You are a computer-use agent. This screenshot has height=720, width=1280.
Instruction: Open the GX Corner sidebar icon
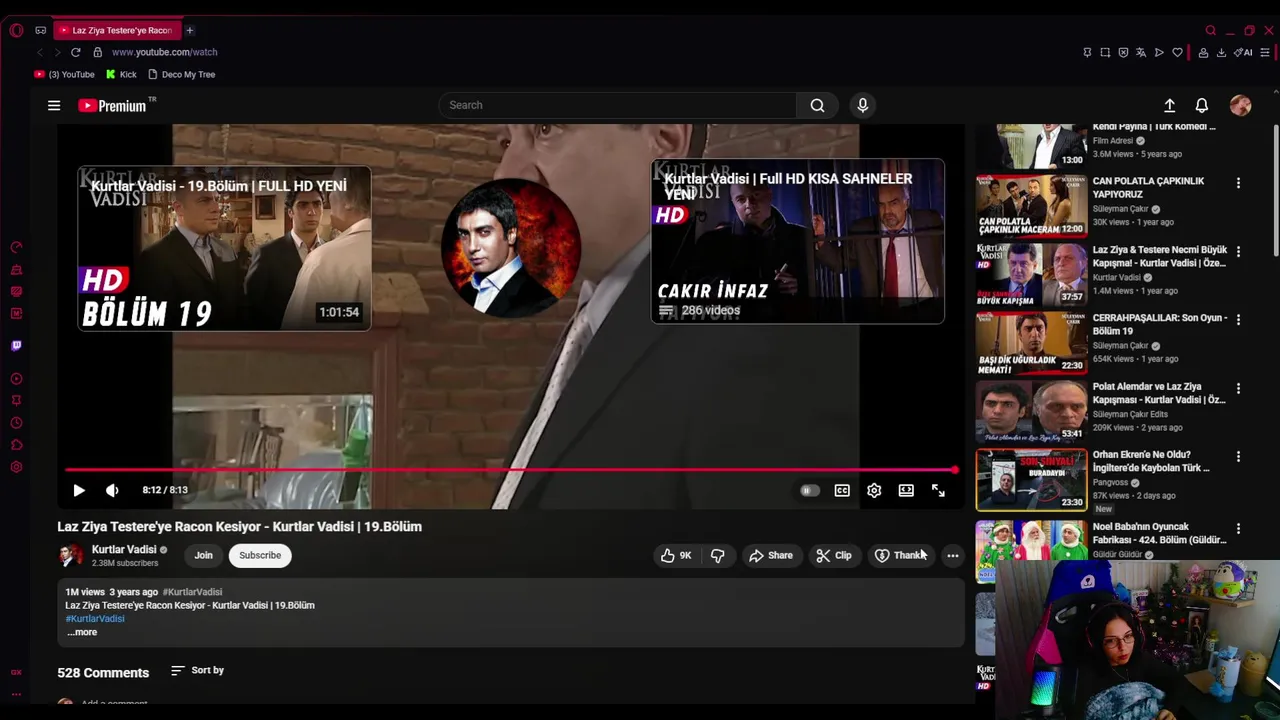click(x=16, y=672)
